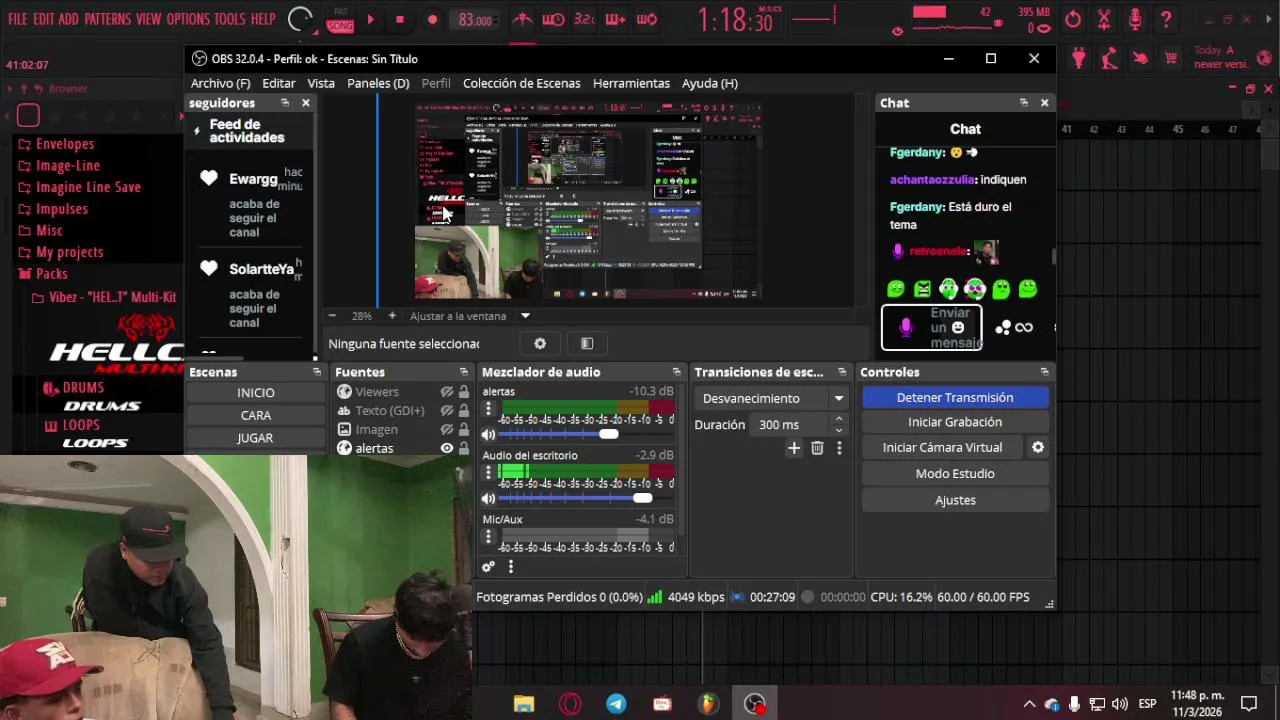Viewport: 1280px width, 720px height.
Task: Open FL Studio PATTERNS menu
Action: coord(107,19)
